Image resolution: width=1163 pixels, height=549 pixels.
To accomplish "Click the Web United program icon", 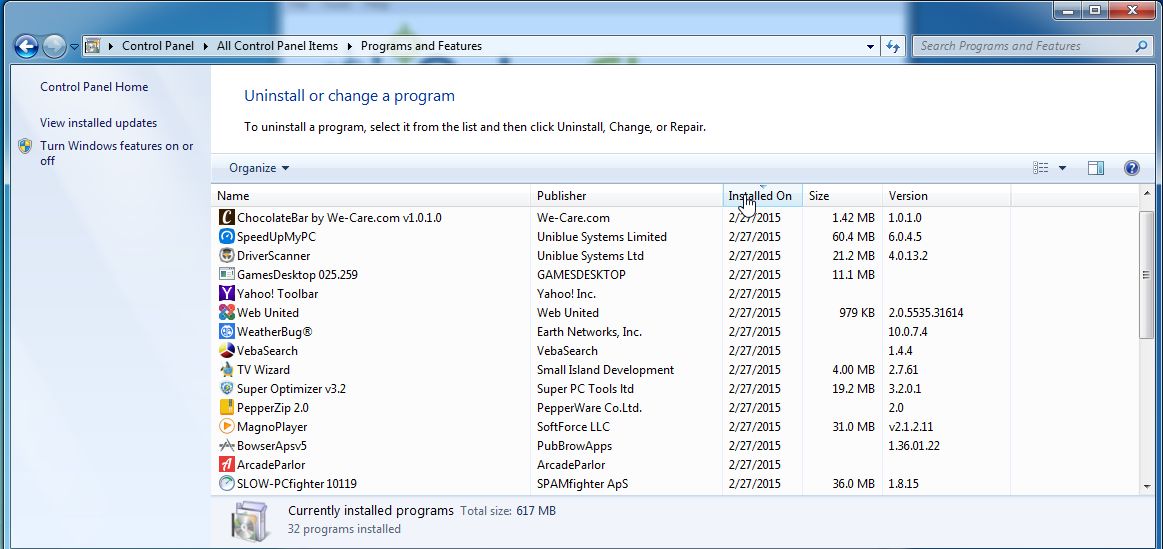I will 227,312.
